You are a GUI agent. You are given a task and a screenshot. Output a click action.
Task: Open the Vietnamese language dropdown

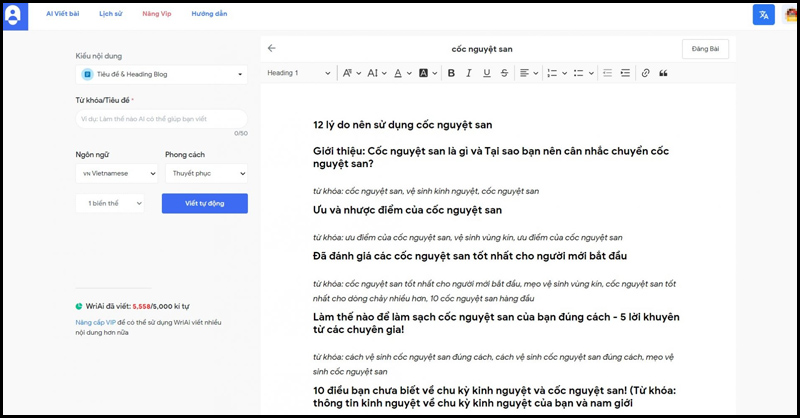coord(117,174)
